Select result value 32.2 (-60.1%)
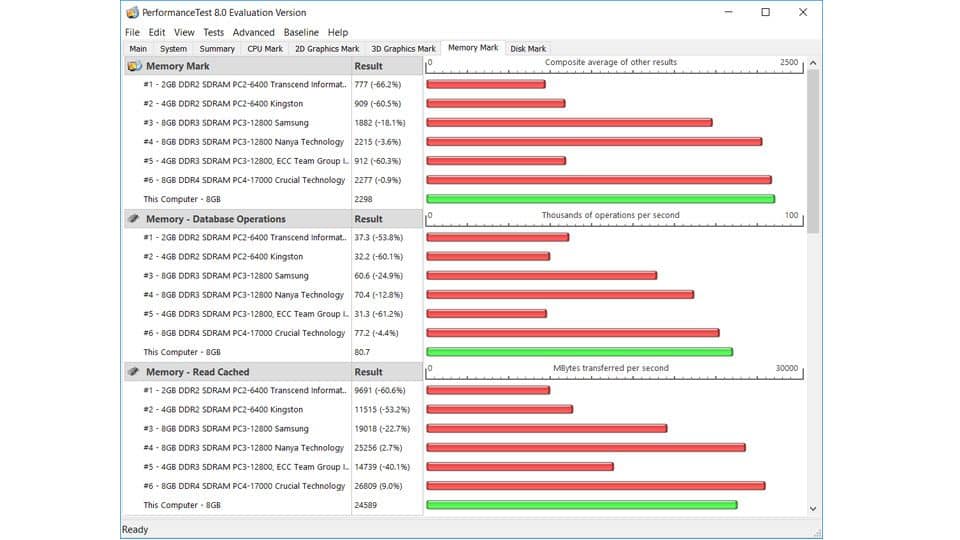Image resolution: width=960 pixels, height=540 pixels. coord(378,257)
